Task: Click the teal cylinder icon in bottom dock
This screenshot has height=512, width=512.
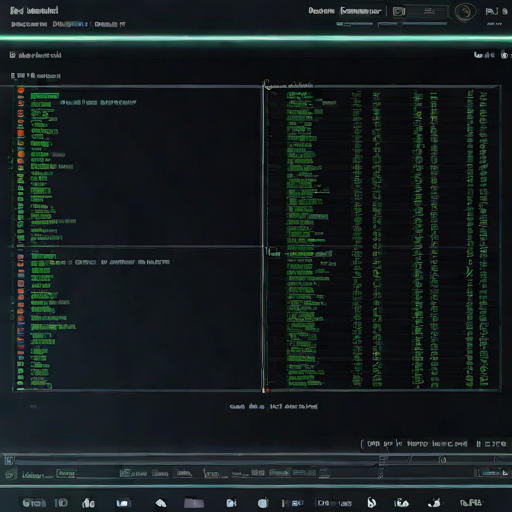Action: (x=263, y=503)
